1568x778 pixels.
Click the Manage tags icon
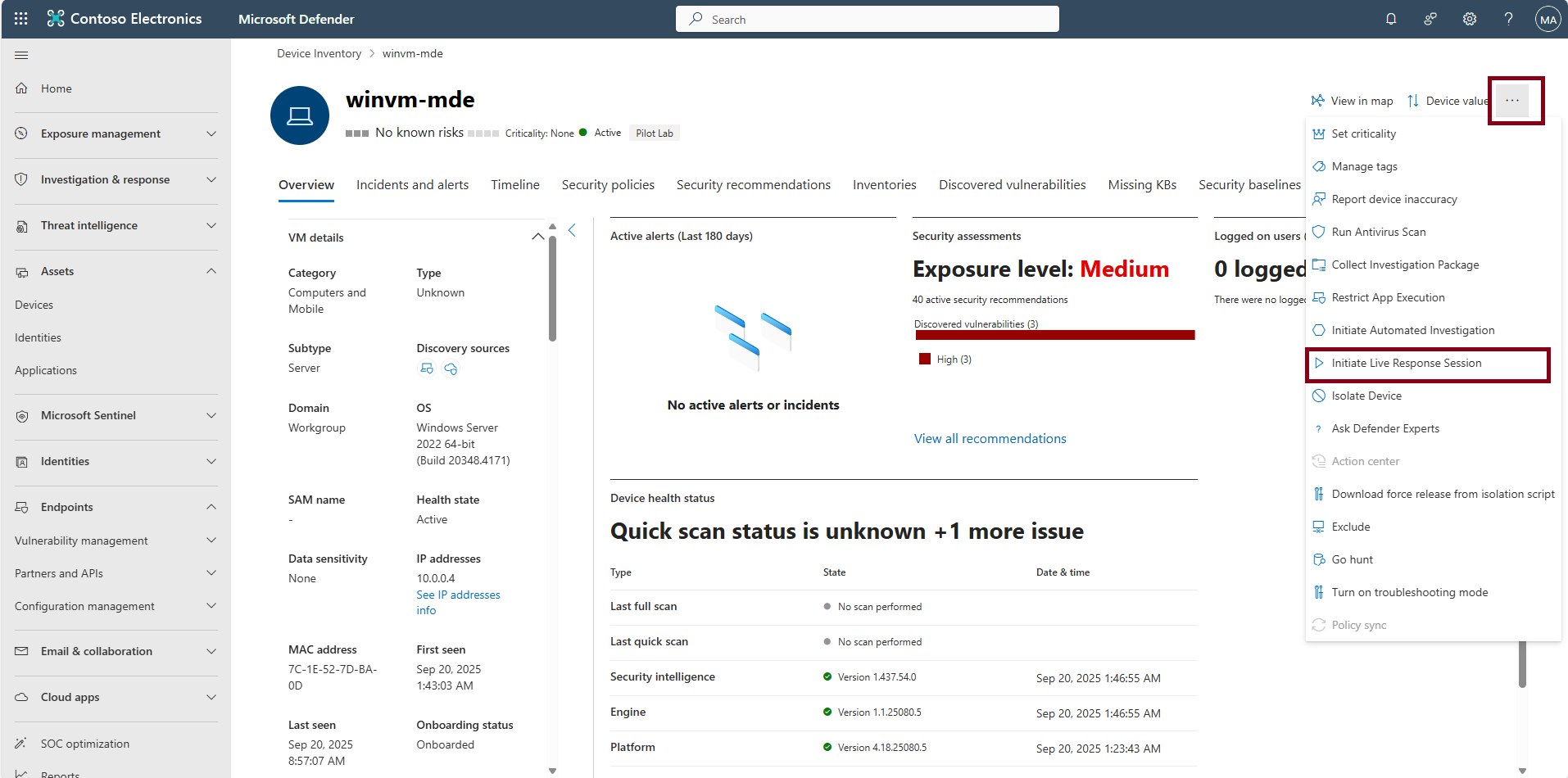[1319, 166]
